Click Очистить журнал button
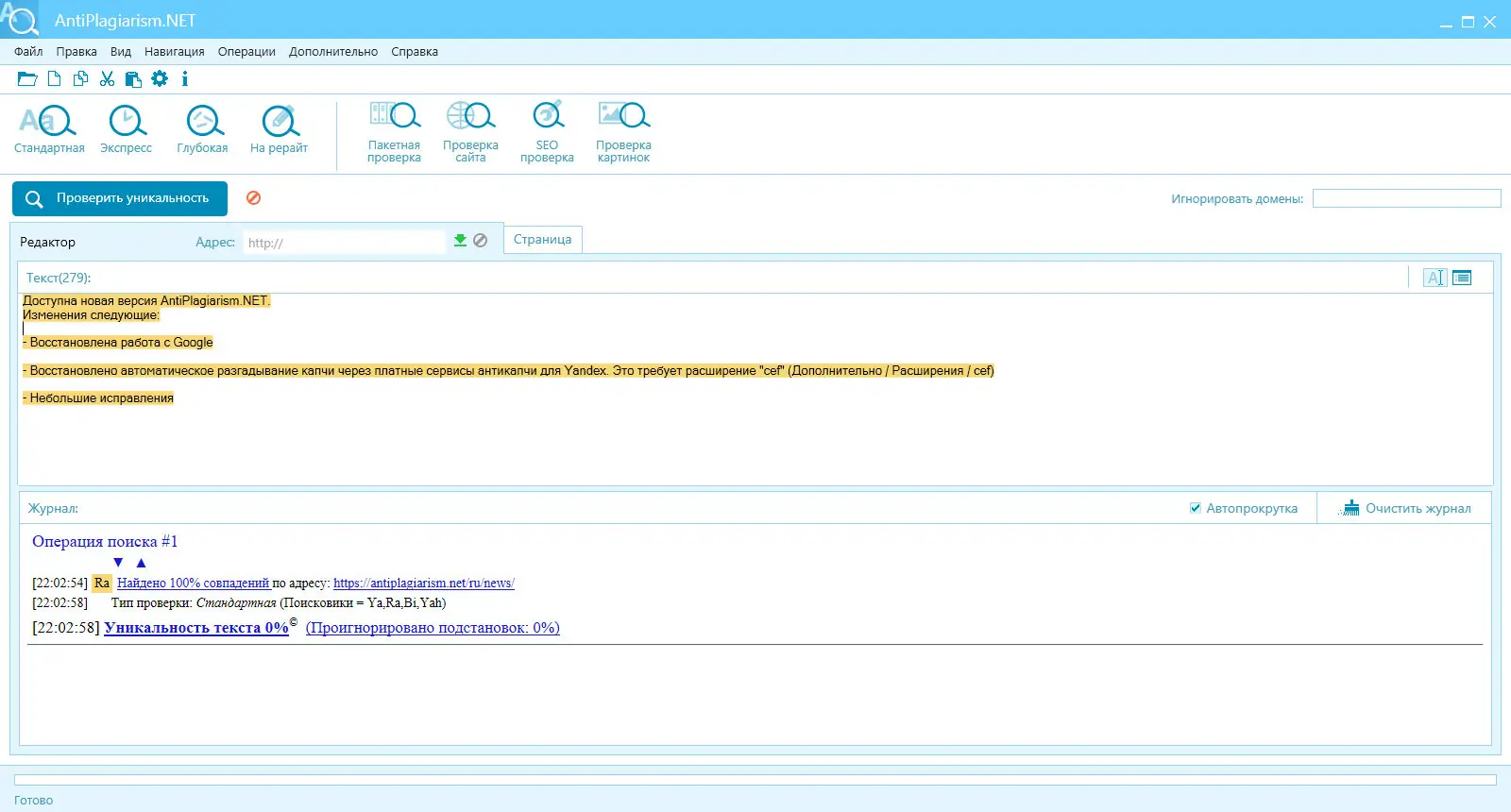 pos(1405,508)
